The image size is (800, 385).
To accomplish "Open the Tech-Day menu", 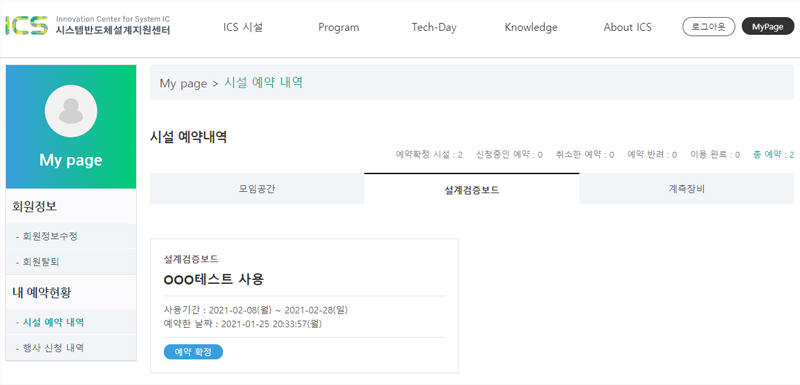I will [x=434, y=28].
